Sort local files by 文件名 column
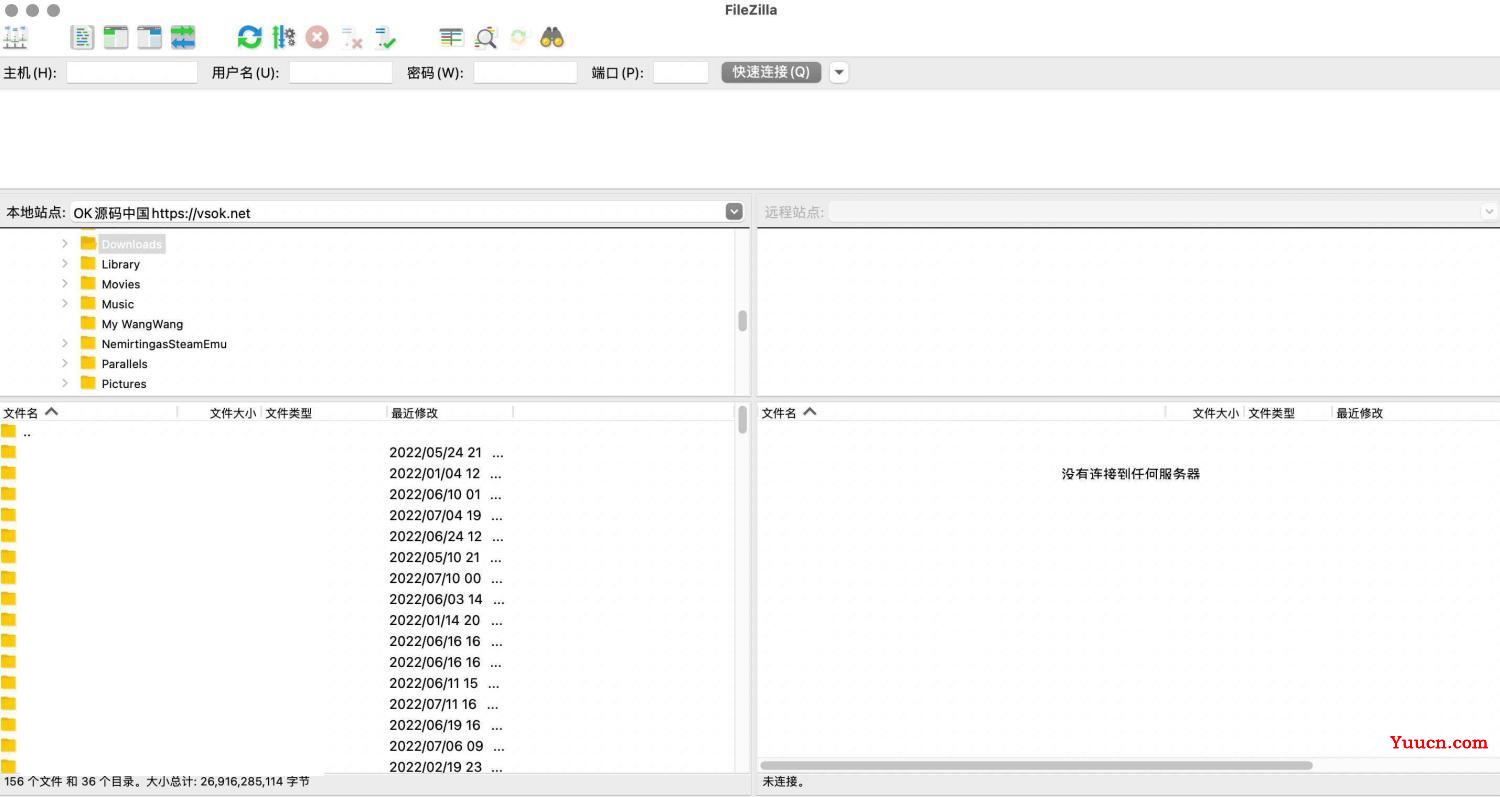Image resolution: width=1500 pixels, height=797 pixels. (x=89, y=412)
